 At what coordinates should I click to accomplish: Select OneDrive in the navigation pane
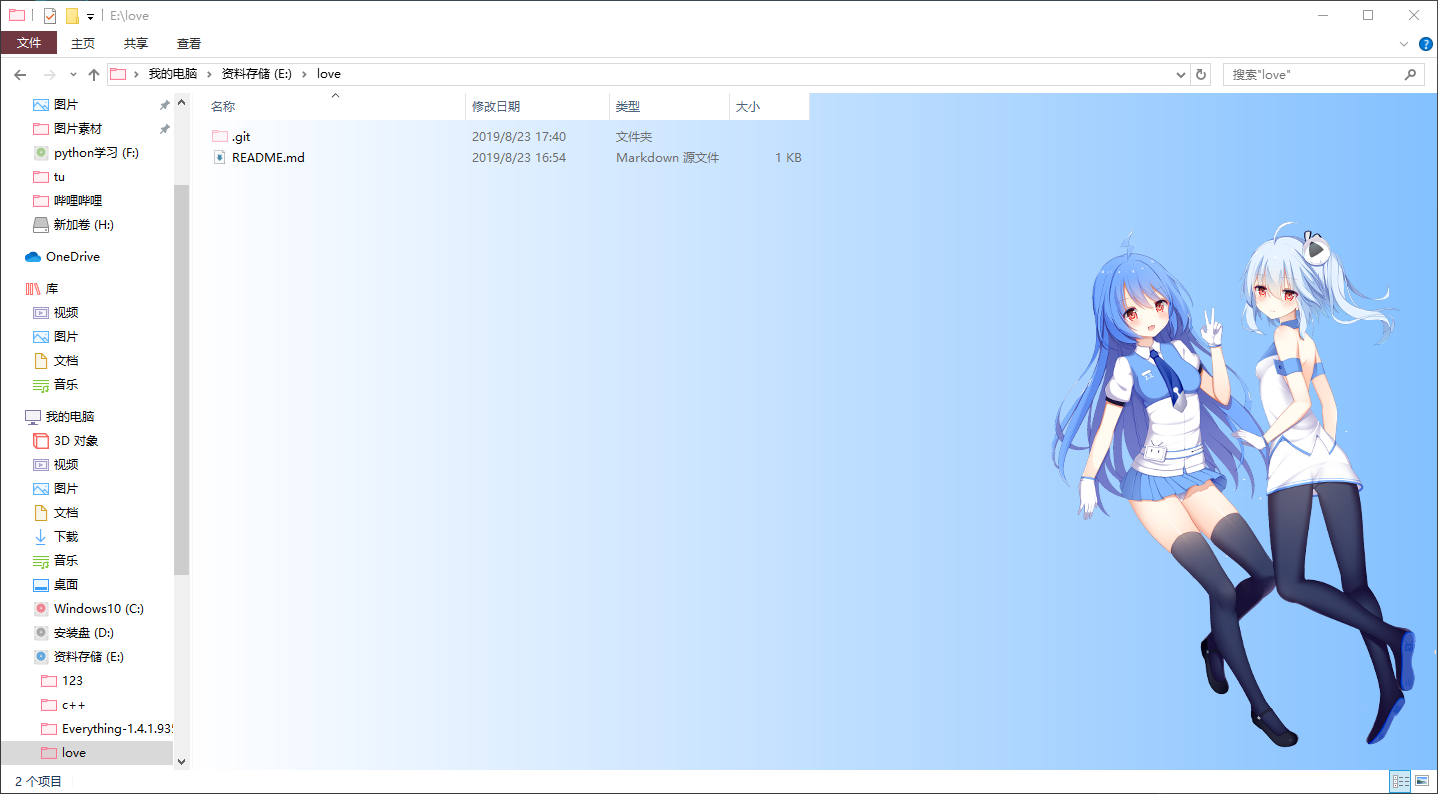72,257
